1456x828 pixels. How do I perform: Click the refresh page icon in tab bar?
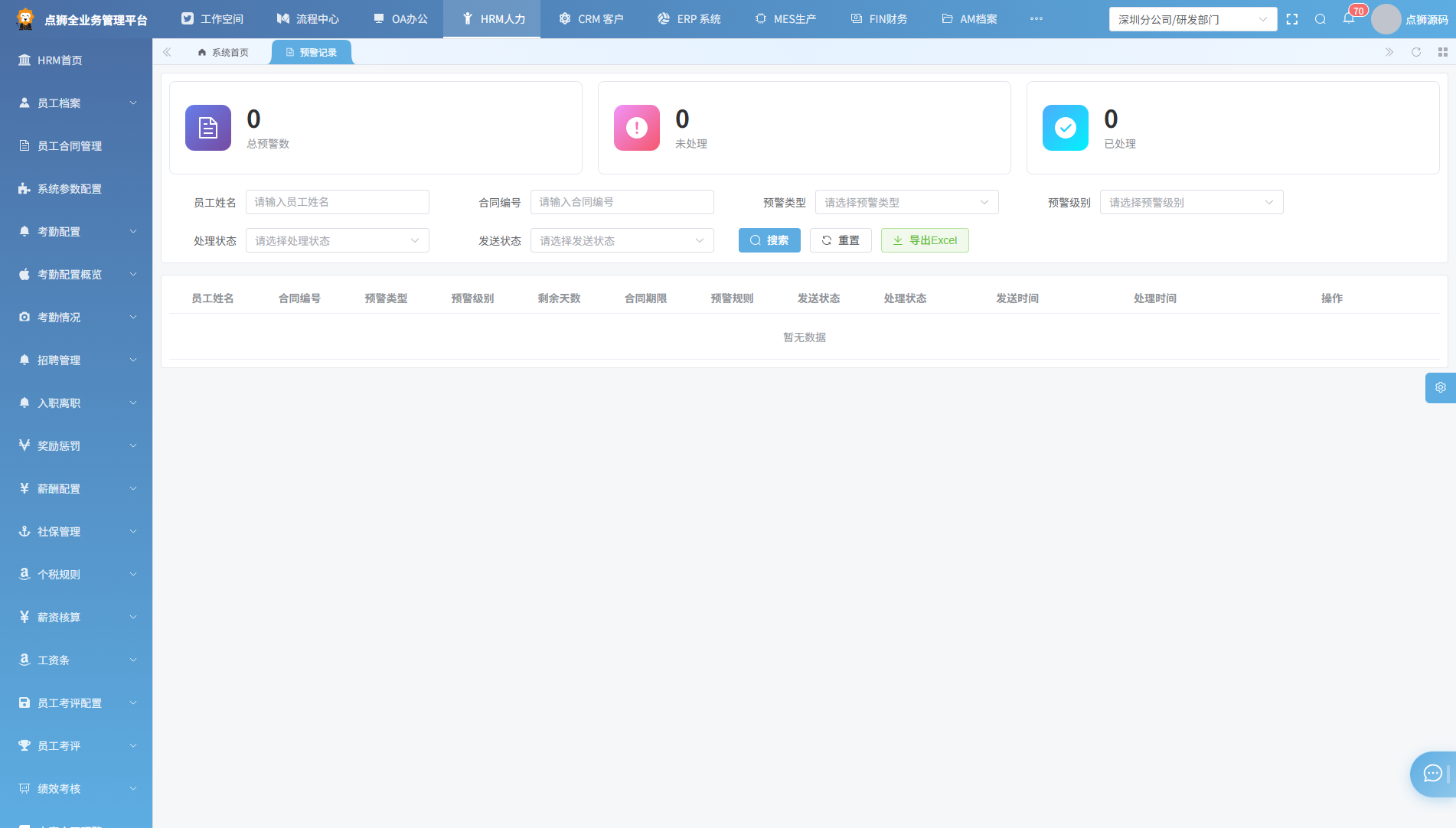tap(1416, 52)
